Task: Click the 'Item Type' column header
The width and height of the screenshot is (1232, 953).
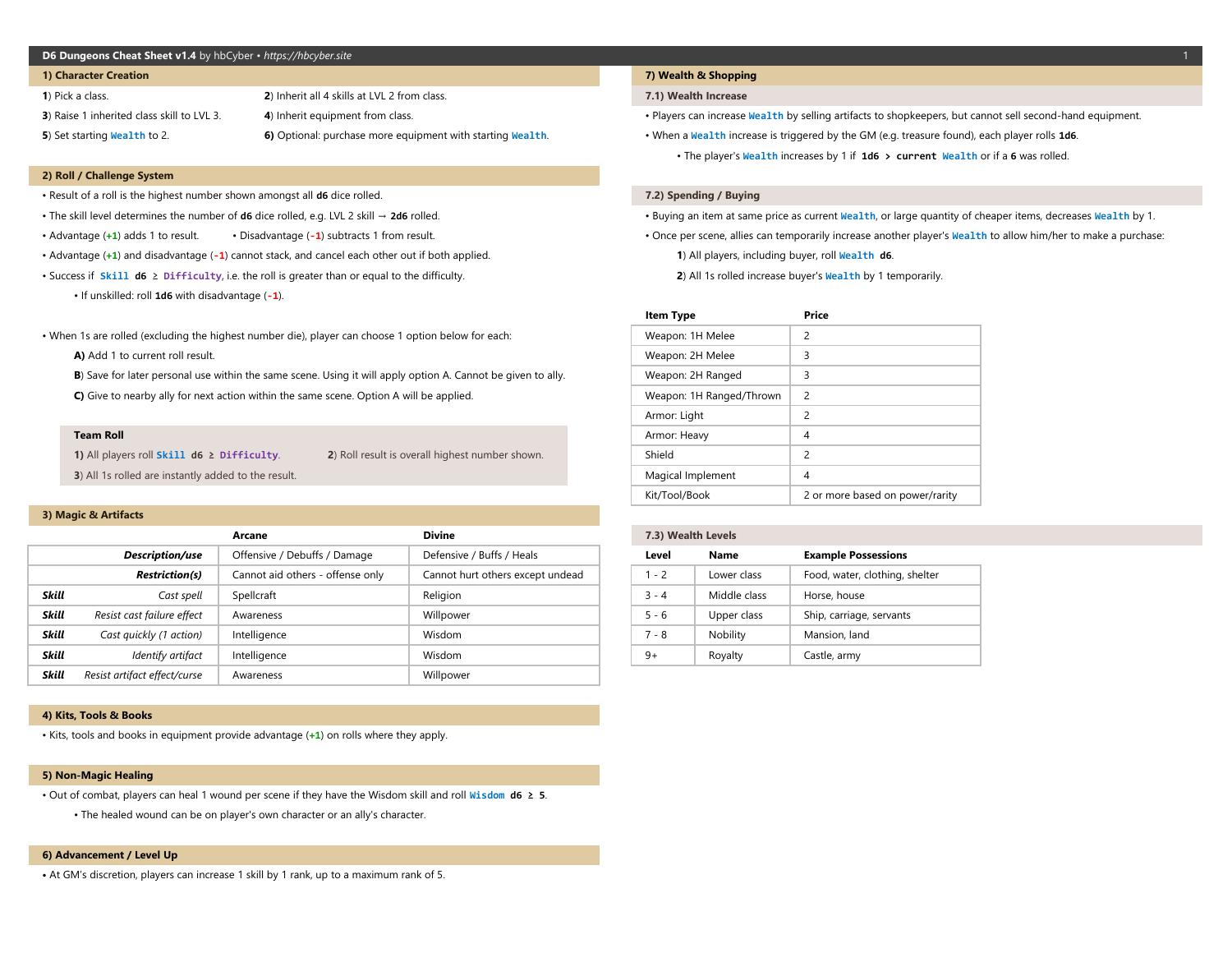Action: click(x=670, y=315)
